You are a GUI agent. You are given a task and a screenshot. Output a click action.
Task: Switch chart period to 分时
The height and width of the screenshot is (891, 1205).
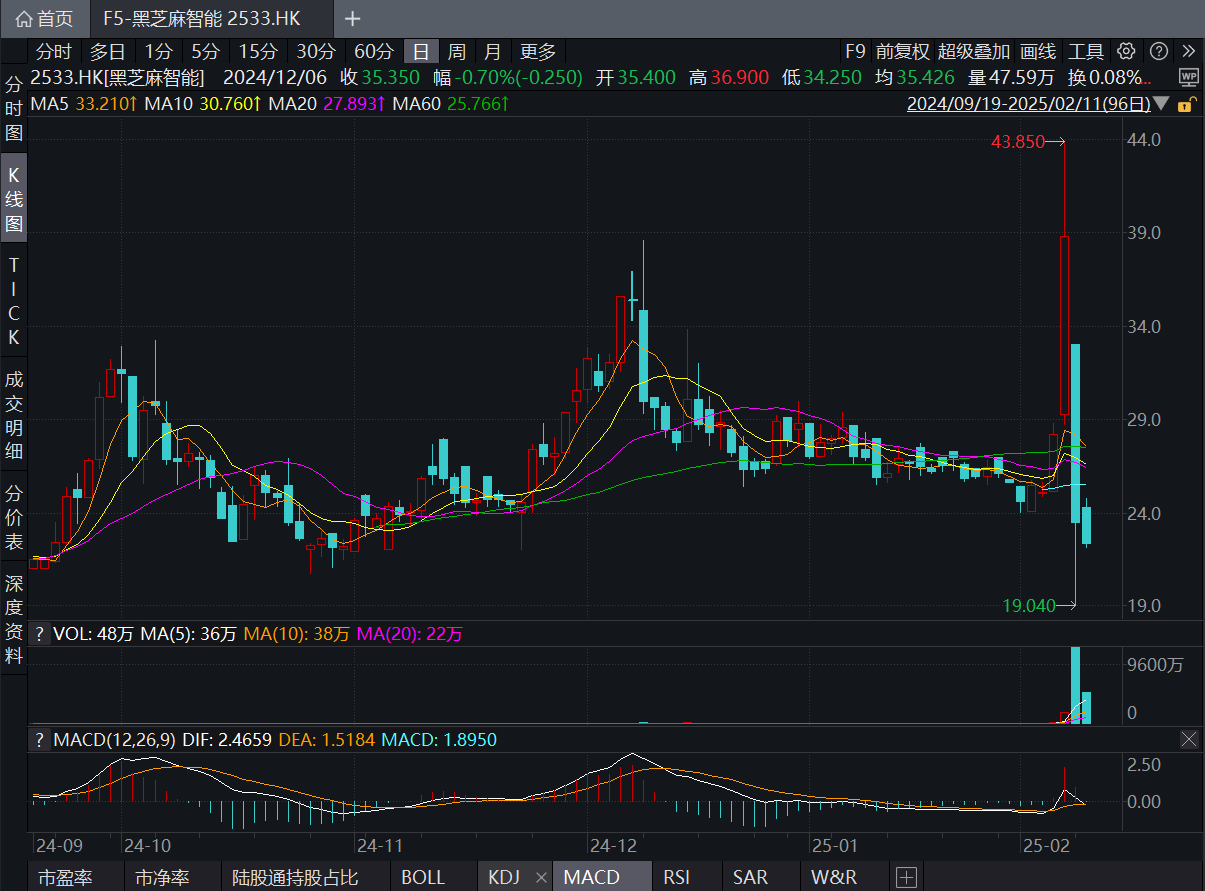tap(54, 52)
